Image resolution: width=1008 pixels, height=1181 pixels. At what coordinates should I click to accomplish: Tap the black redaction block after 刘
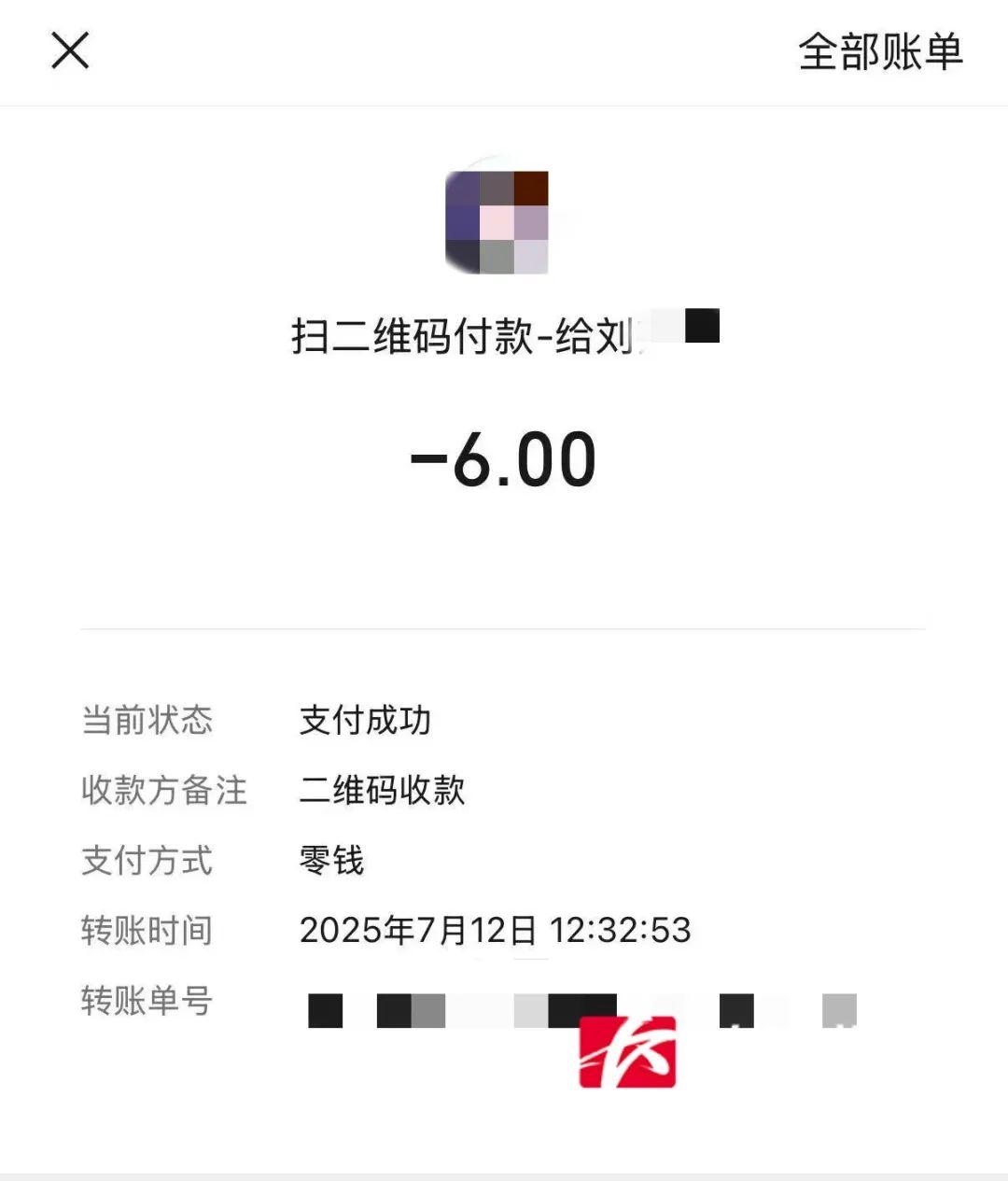click(x=702, y=325)
